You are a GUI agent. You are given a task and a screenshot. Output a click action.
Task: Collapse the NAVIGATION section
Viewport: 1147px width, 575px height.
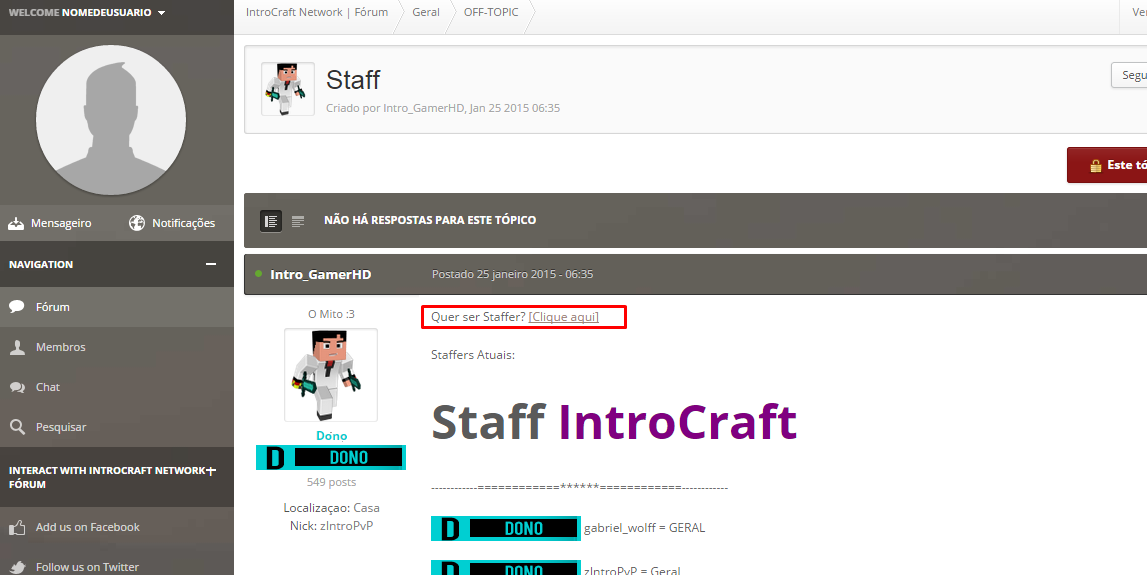(x=211, y=264)
